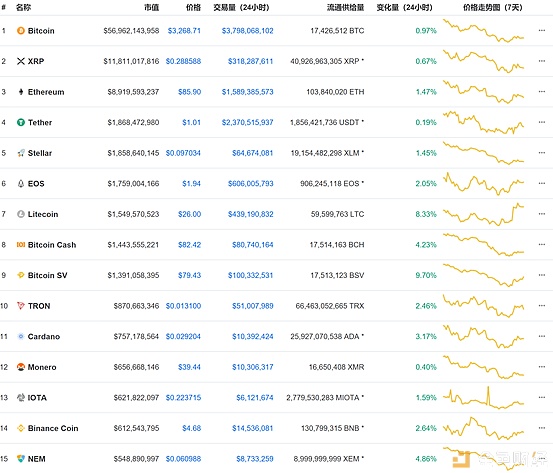Click the Tether logo icon
This screenshot has height=473, width=553.
21,122
